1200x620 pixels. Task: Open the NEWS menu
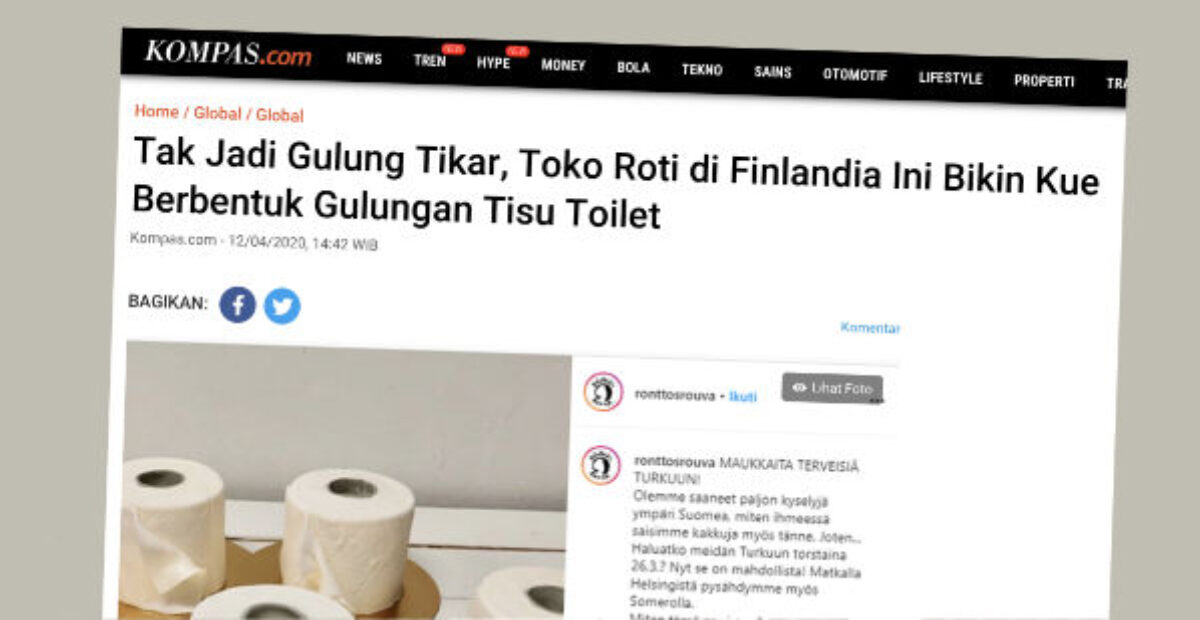coord(364,59)
